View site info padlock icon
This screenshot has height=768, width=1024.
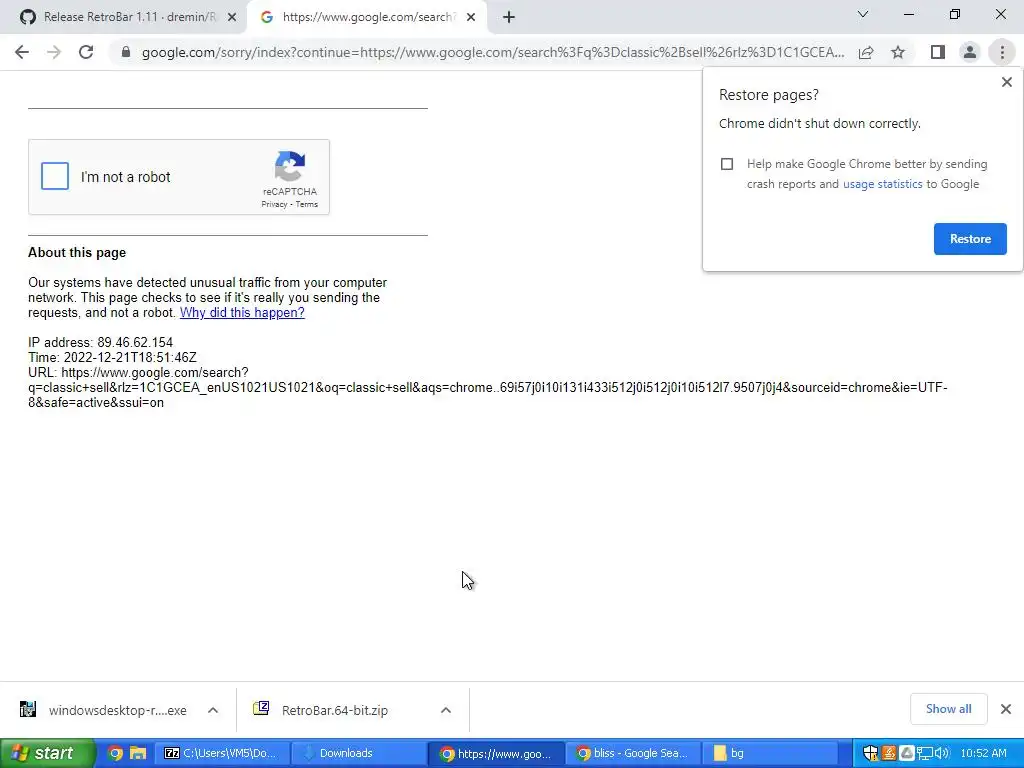click(126, 52)
